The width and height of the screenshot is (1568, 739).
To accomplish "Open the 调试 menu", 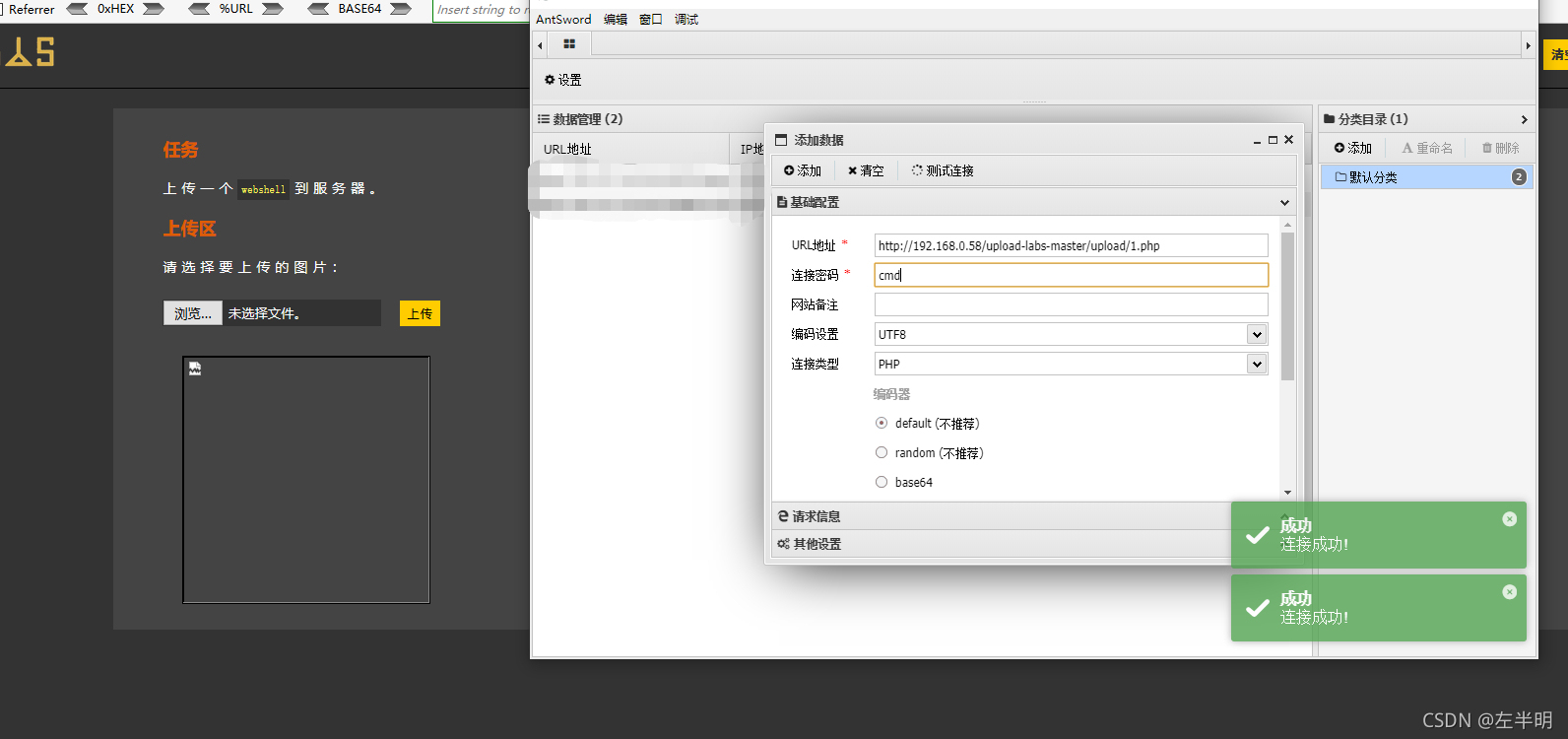I will [x=686, y=20].
